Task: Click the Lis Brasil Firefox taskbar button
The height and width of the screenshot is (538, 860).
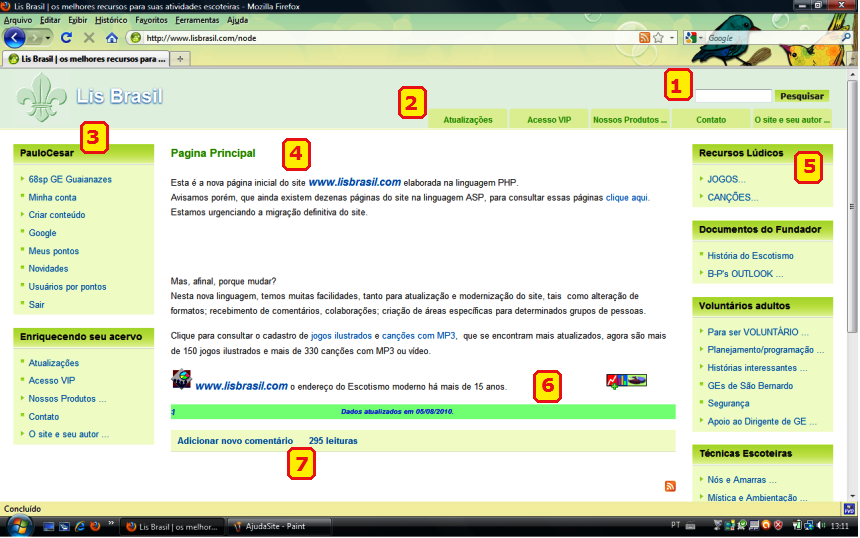Action: (x=172, y=526)
